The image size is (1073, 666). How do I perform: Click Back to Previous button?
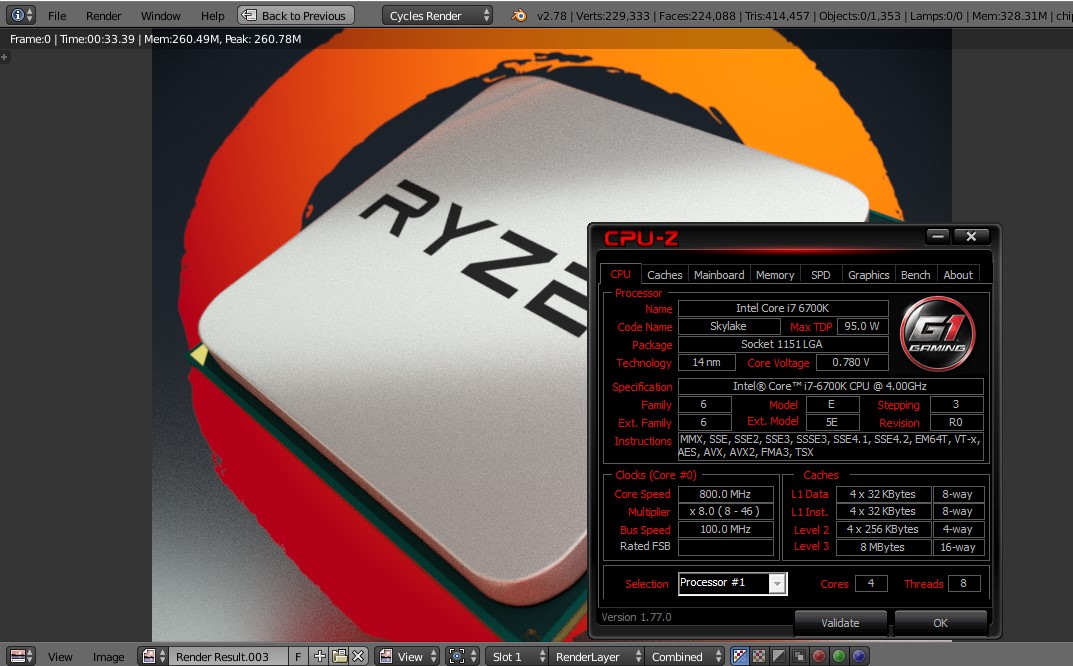click(x=296, y=15)
